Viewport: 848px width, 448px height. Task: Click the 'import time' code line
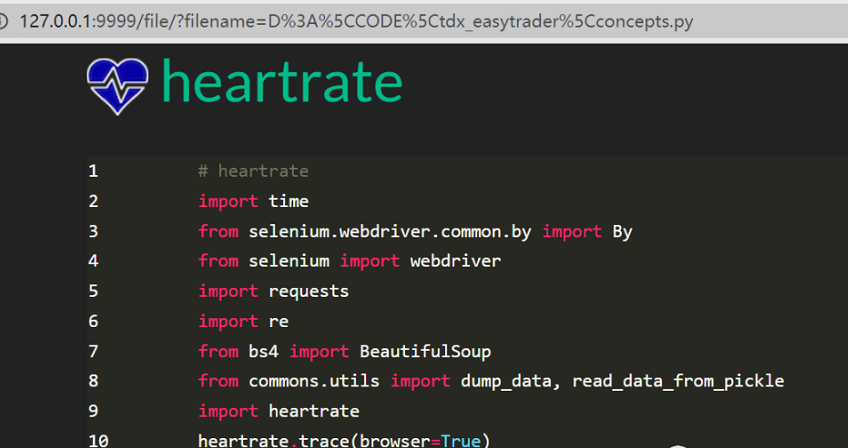click(x=253, y=201)
